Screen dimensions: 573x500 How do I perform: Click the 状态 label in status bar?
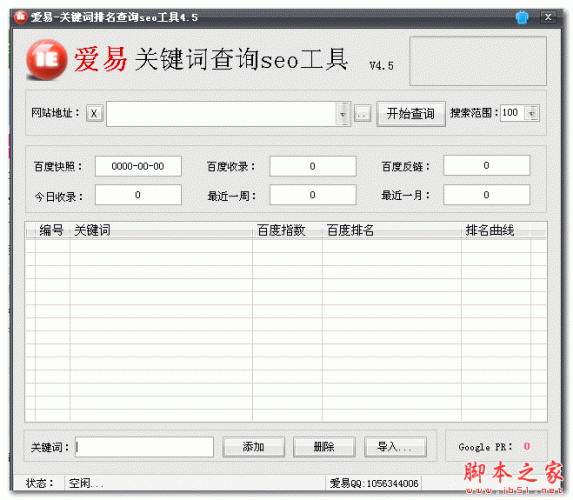pyautogui.click(x=39, y=483)
